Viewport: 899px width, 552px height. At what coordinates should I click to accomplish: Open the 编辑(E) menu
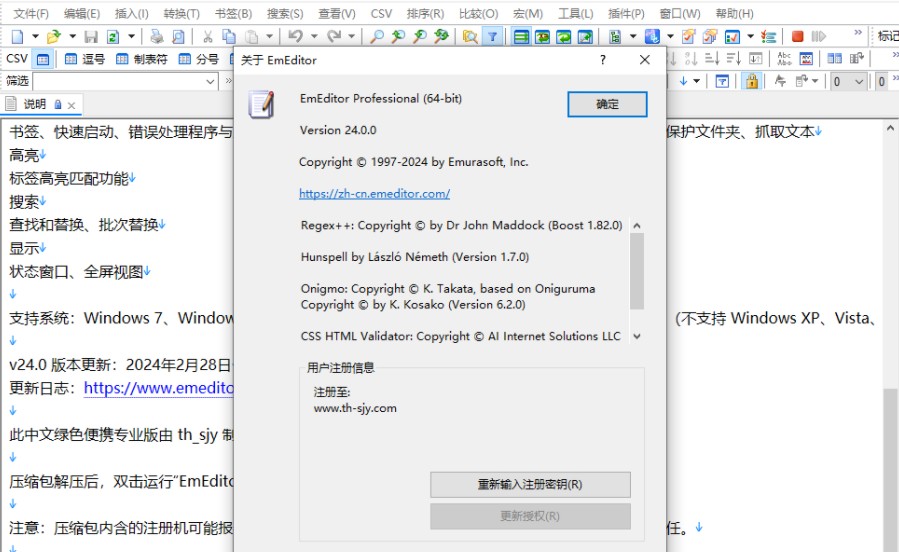pyautogui.click(x=82, y=13)
